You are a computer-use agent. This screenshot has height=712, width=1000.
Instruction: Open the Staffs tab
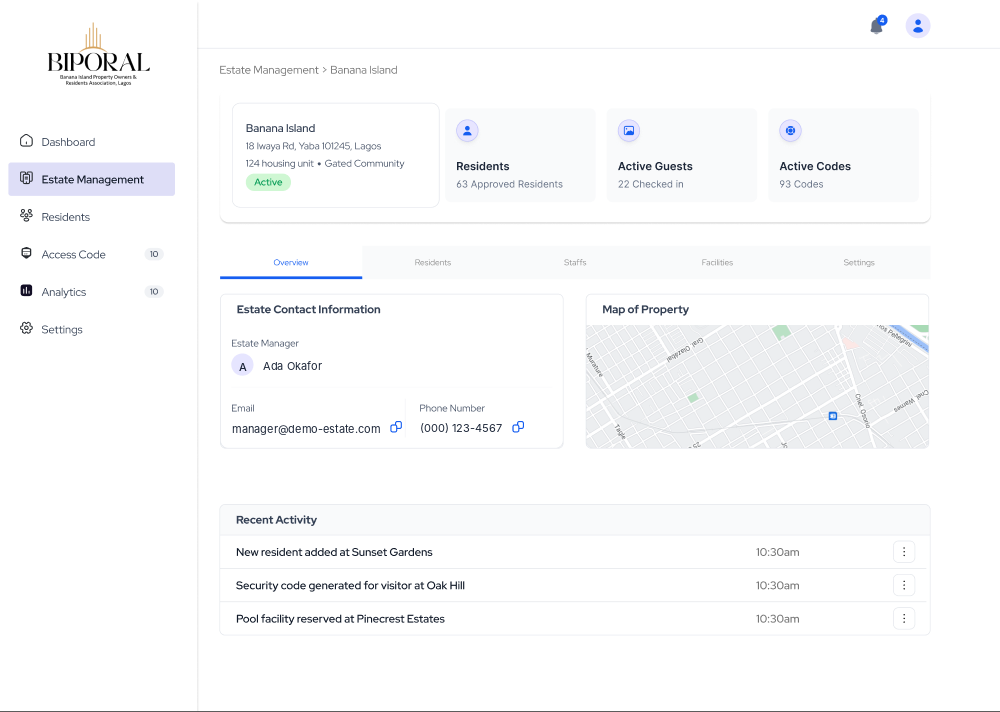tap(575, 262)
